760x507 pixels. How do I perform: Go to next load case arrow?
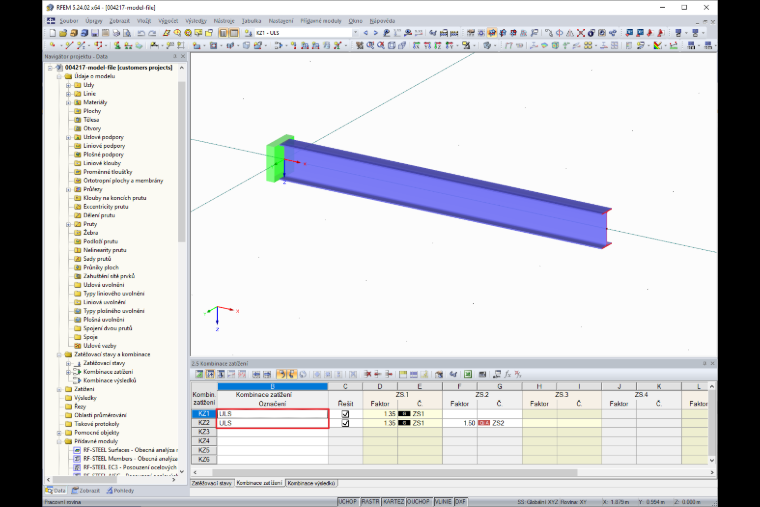pos(376,33)
